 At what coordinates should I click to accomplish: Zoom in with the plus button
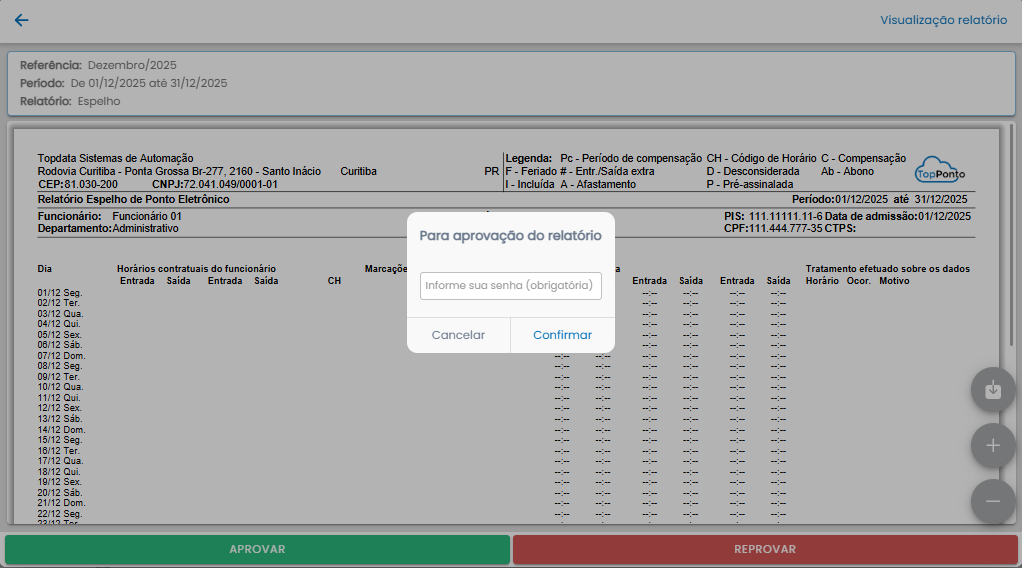[x=992, y=446]
